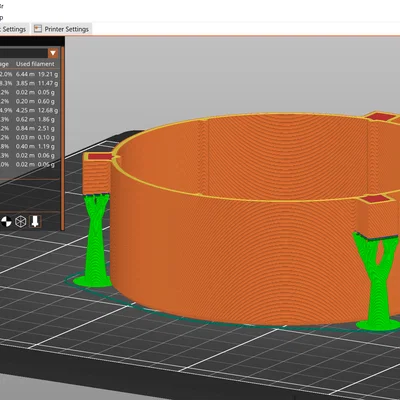The height and width of the screenshot is (400, 400).
Task: Select the legend row showing 0.60 g
Action: point(29,101)
